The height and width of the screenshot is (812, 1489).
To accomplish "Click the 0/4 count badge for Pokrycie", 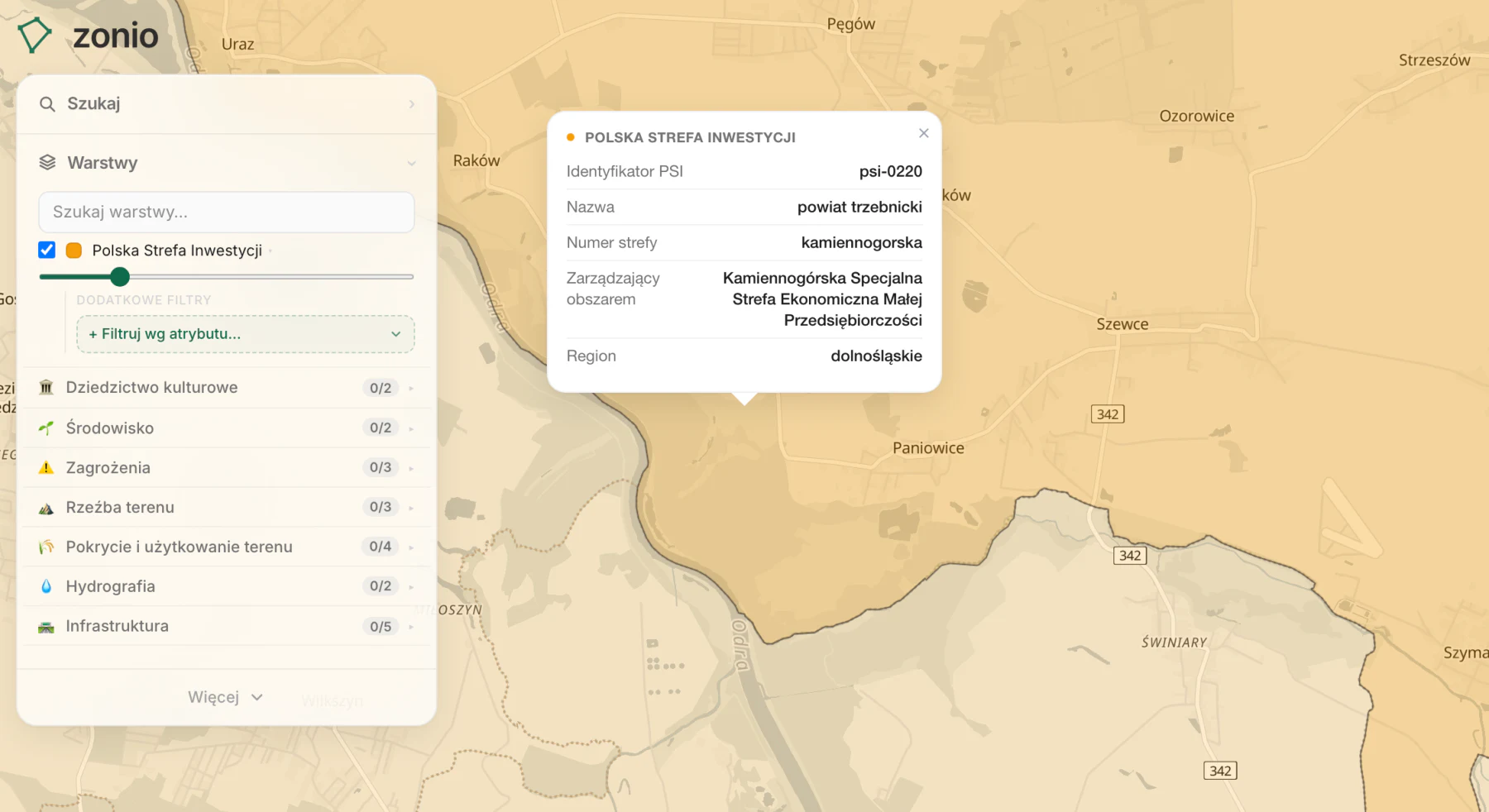I will 381,547.
